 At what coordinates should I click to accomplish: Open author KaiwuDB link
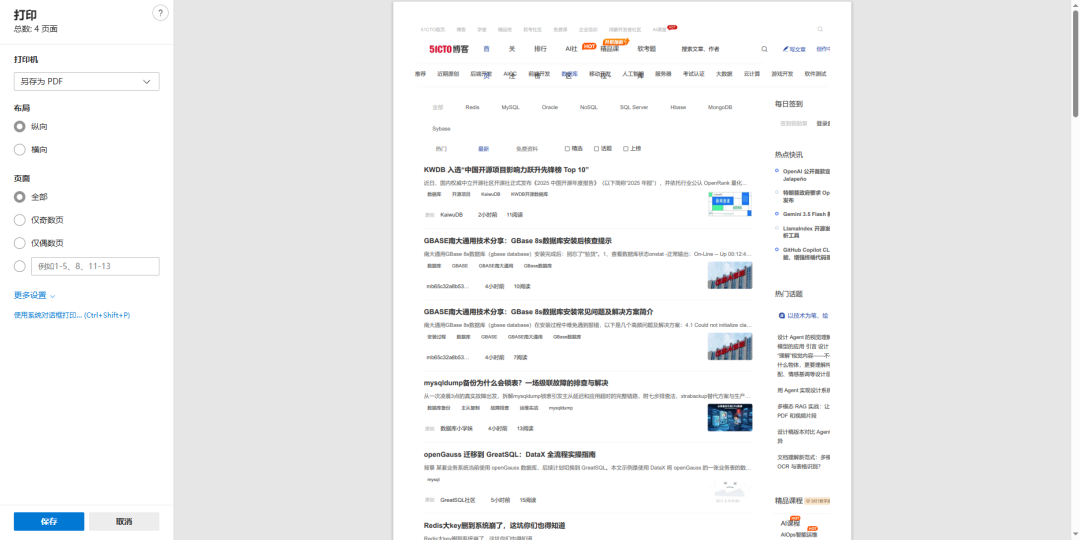click(451, 215)
